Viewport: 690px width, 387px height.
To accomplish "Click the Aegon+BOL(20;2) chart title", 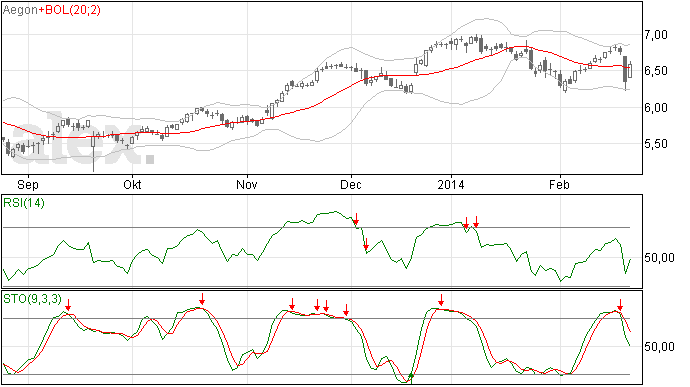I will (x=52, y=10).
